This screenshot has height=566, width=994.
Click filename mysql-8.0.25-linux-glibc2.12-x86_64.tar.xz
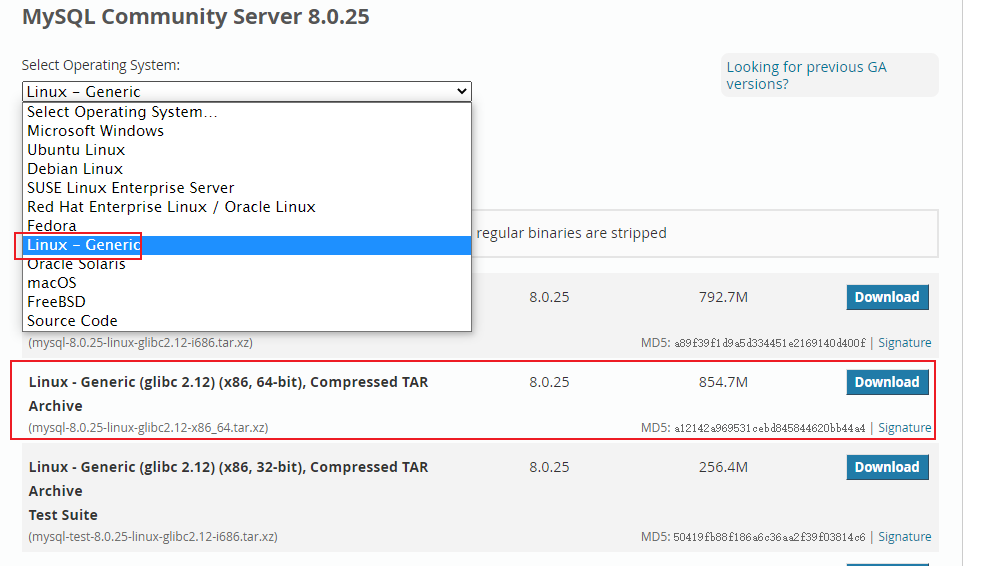[148, 428]
